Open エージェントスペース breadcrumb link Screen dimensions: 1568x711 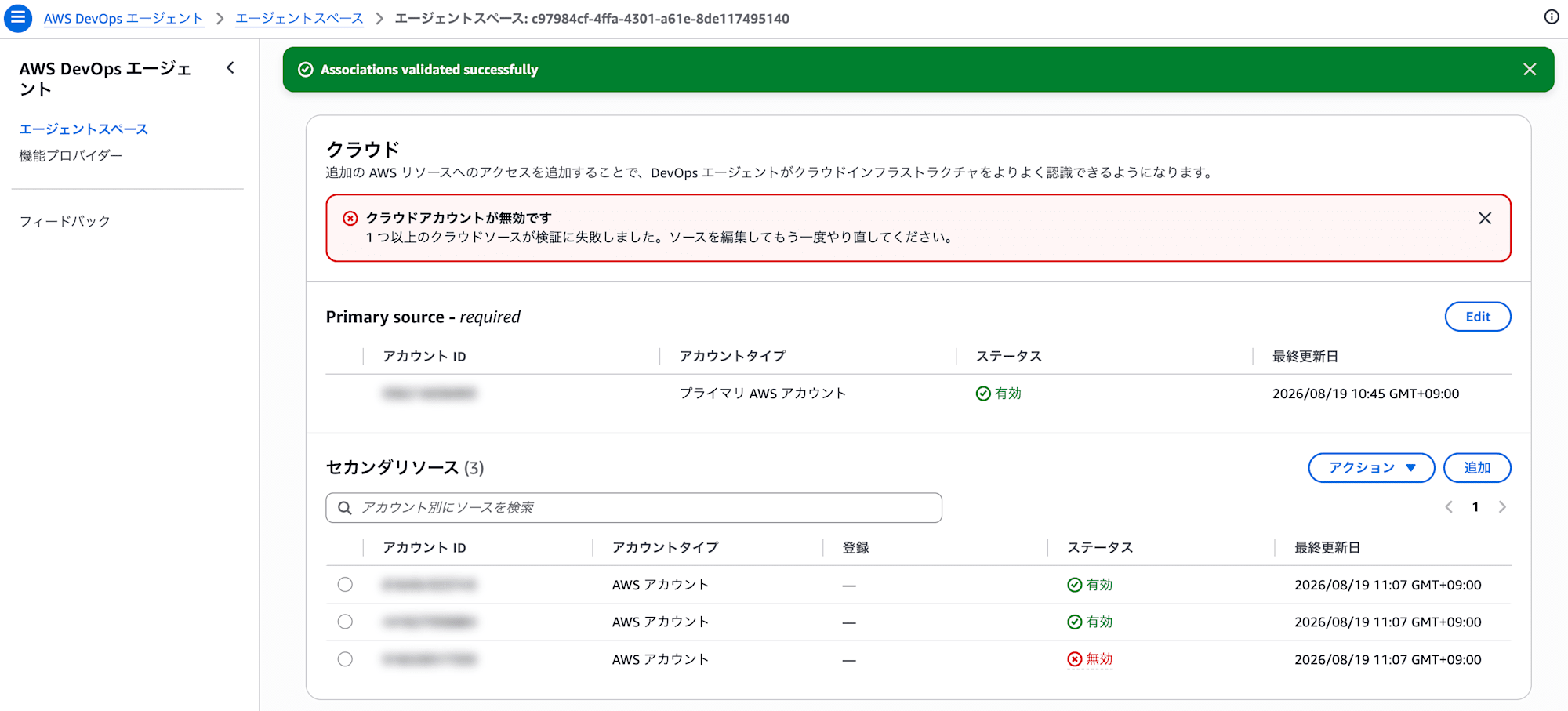[299, 18]
